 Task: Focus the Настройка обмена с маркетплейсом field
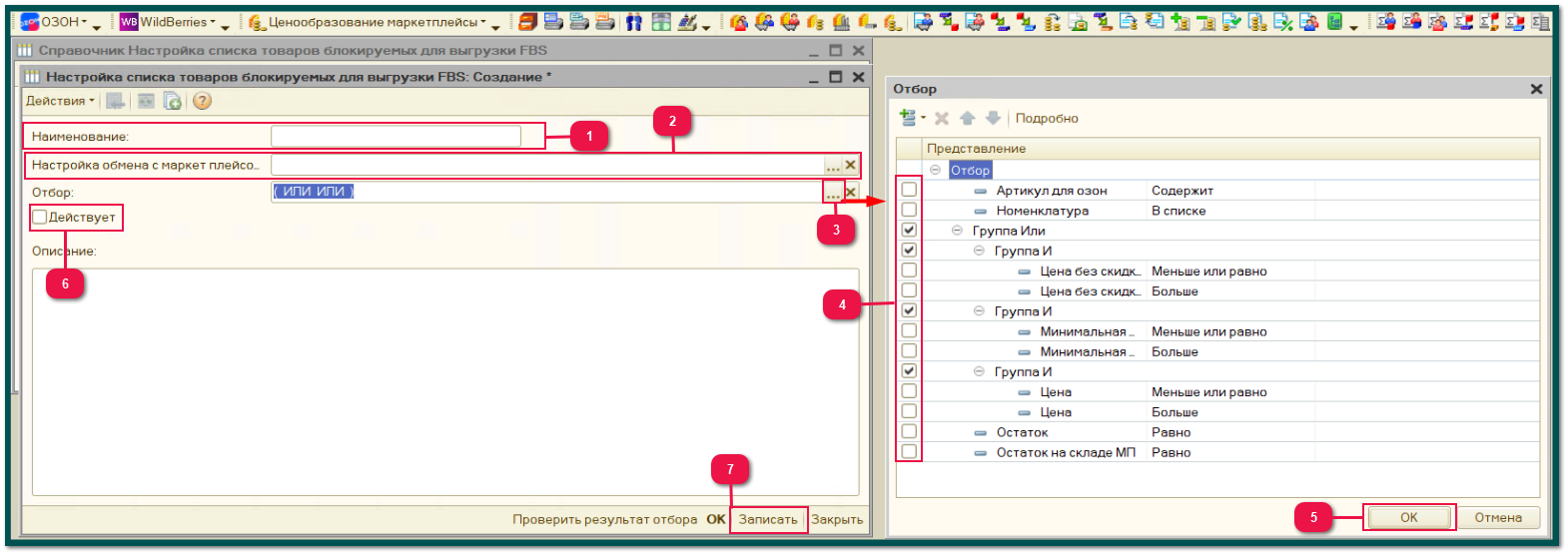tap(547, 165)
